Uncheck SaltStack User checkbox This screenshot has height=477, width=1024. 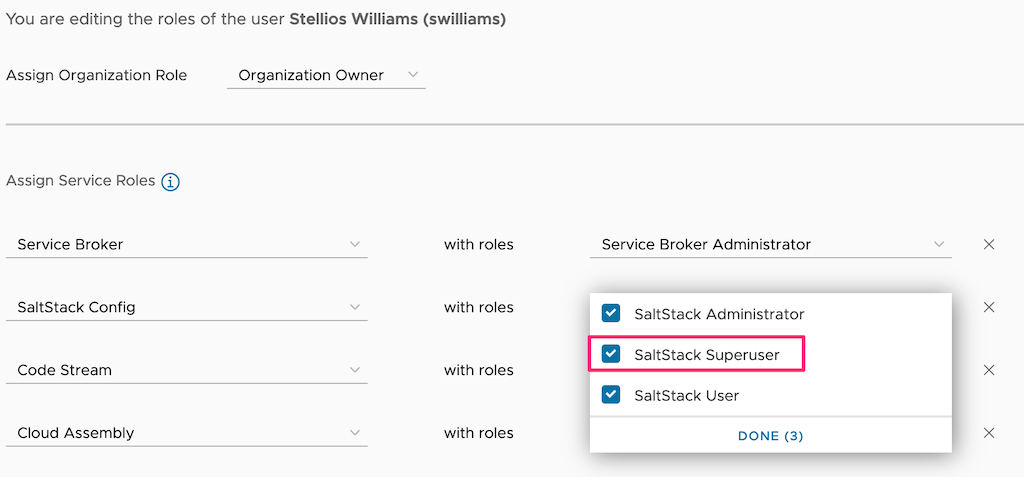click(x=611, y=395)
